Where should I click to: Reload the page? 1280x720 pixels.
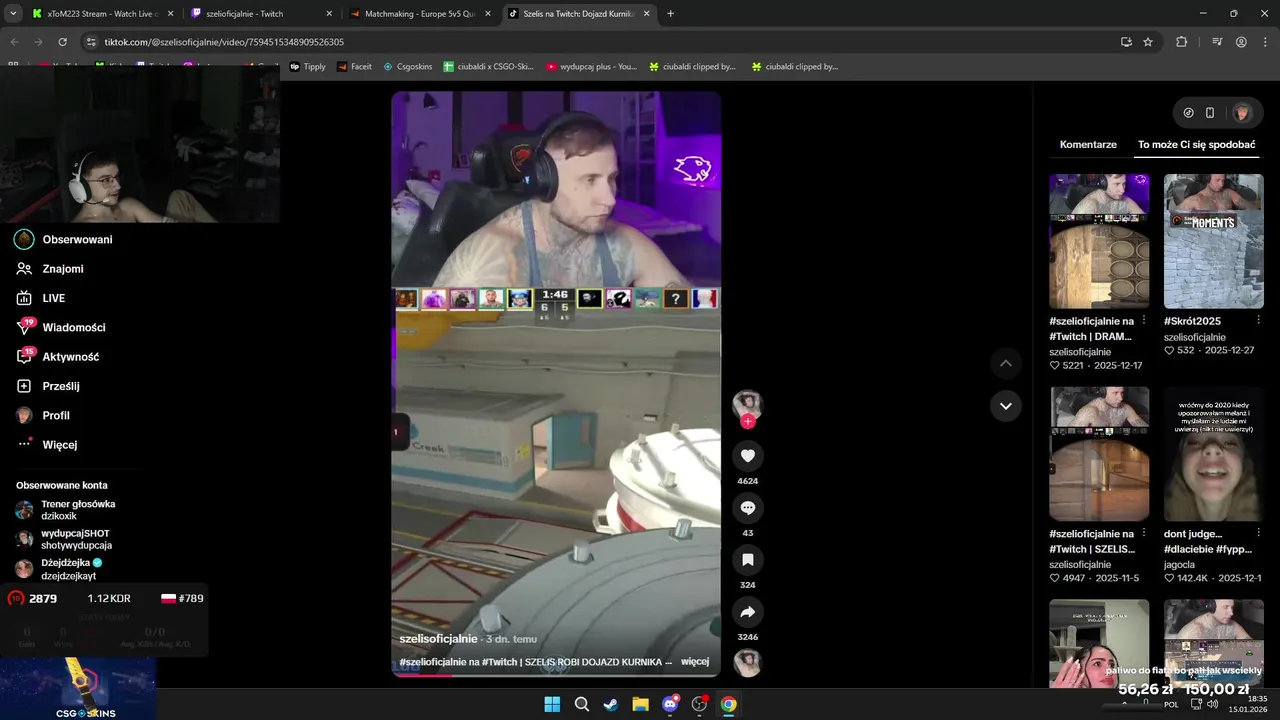tap(62, 42)
